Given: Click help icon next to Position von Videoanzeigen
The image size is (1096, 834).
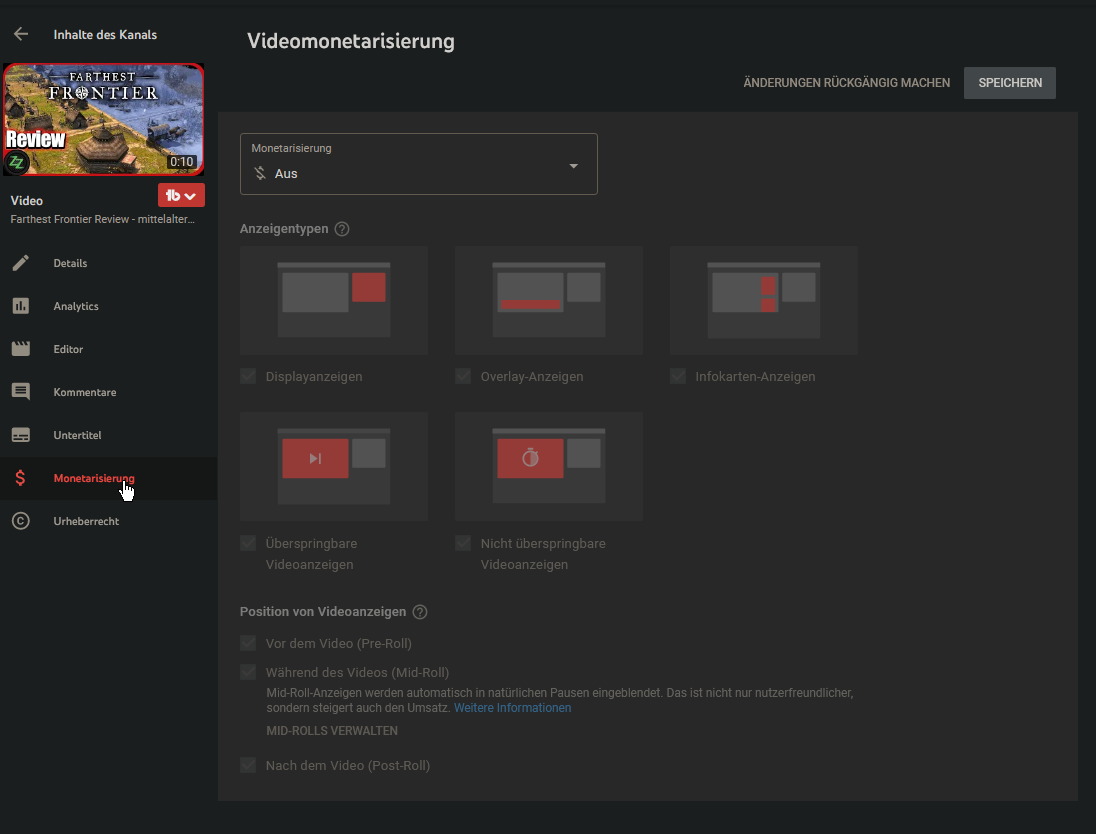Looking at the screenshot, I should 420,612.
